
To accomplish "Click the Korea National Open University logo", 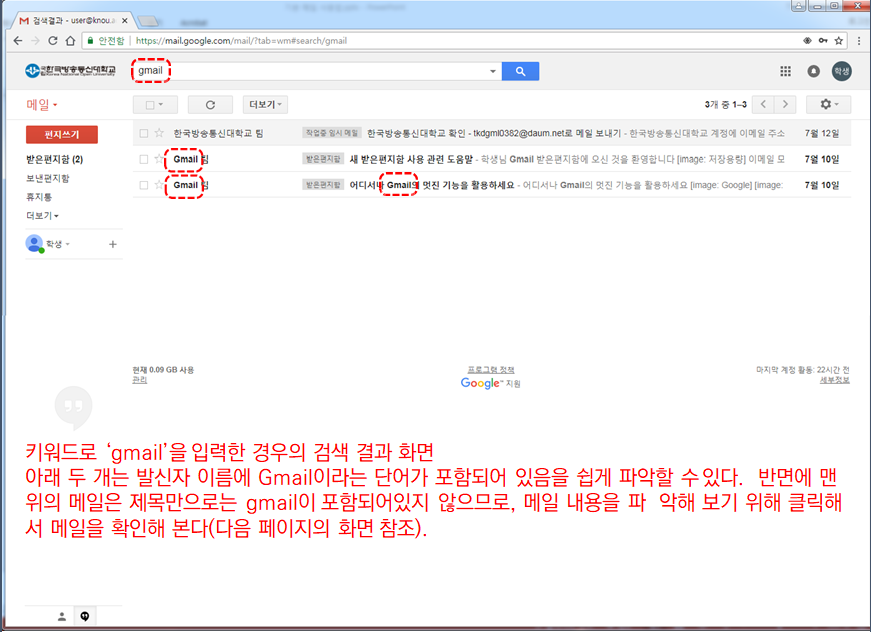I will click(70, 71).
